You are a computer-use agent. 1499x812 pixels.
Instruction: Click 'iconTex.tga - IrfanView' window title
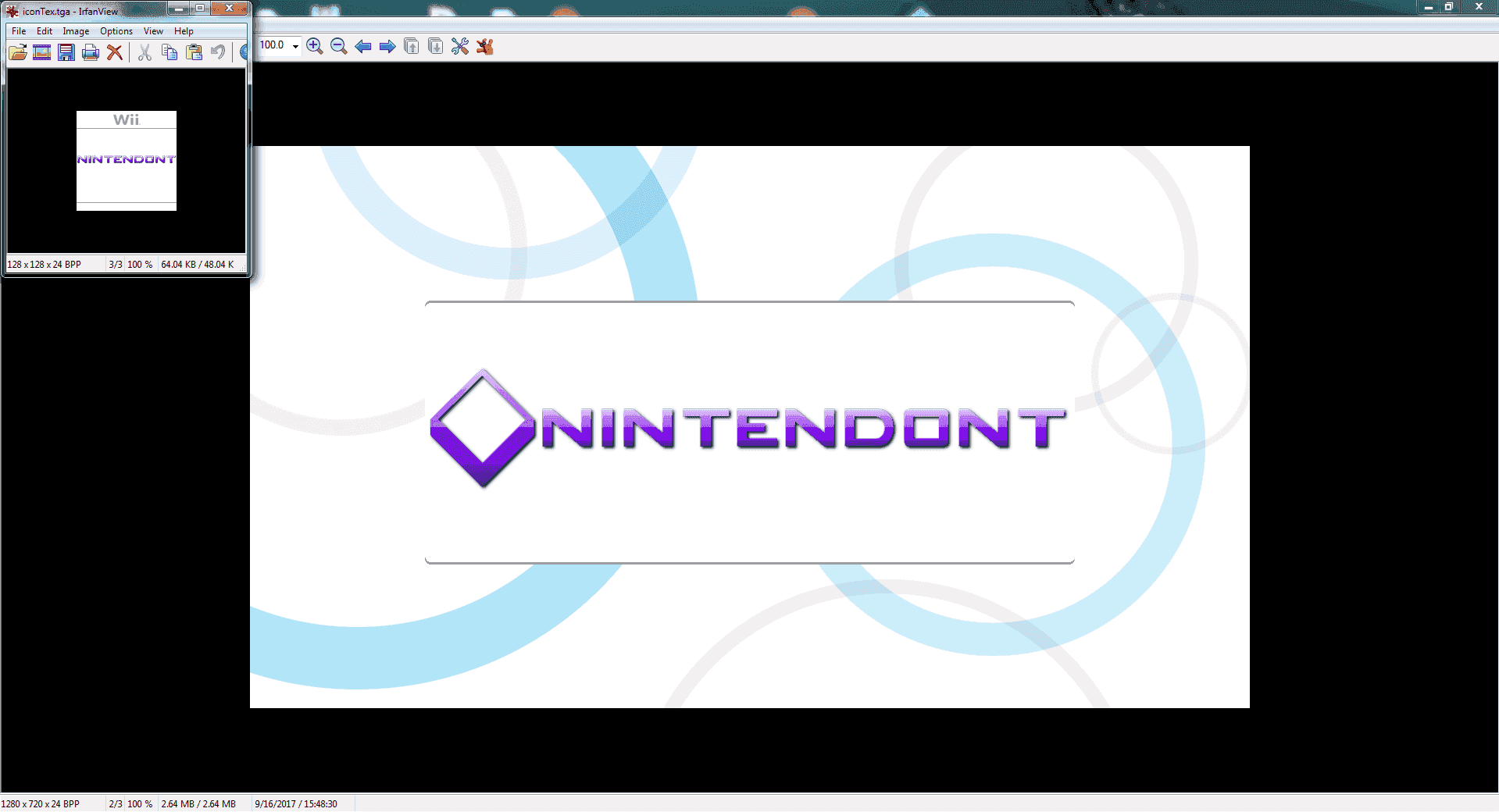click(70, 12)
